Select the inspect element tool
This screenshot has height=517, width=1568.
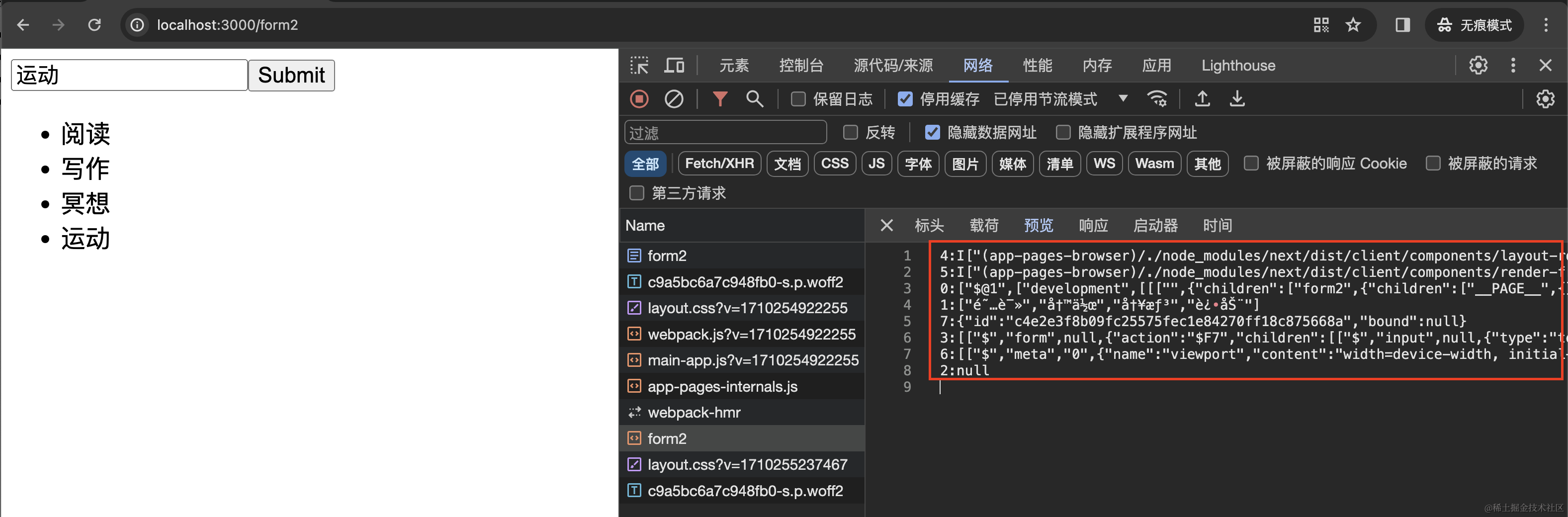638,65
